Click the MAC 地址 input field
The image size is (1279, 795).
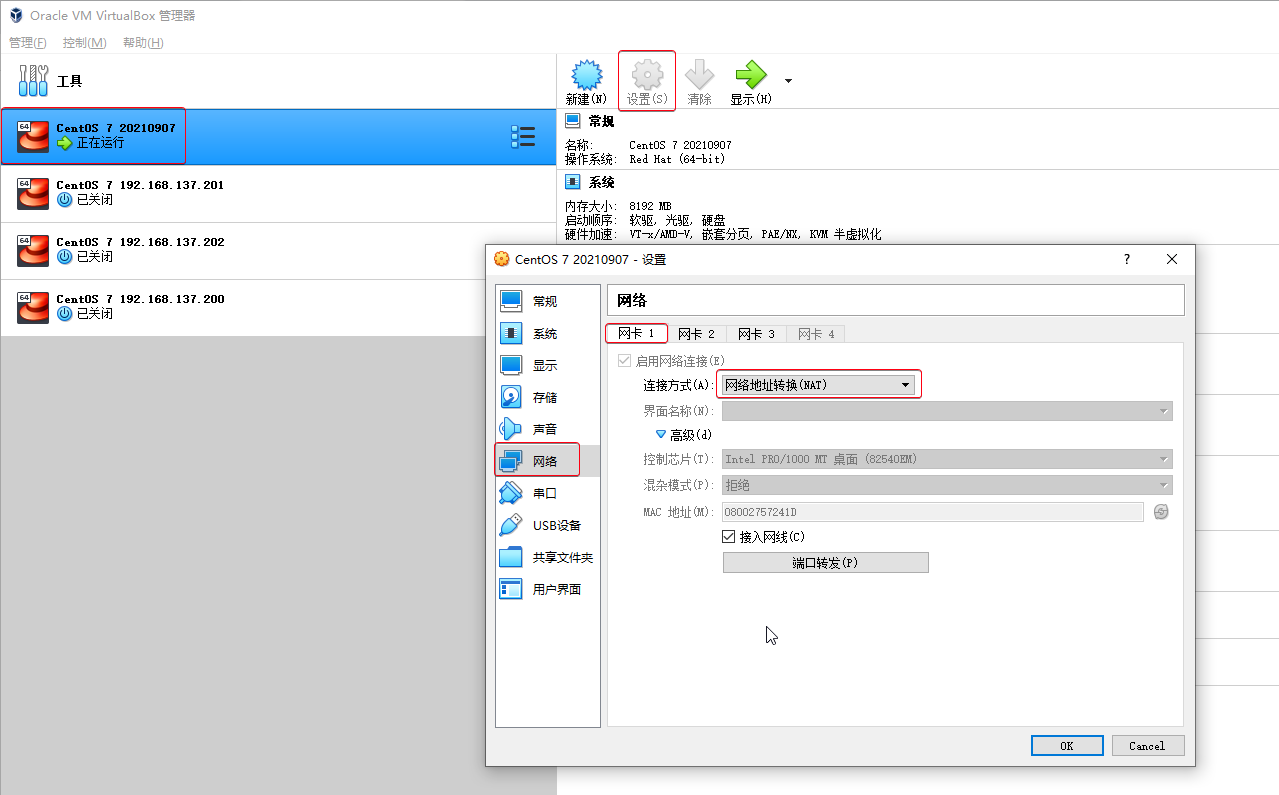click(x=933, y=512)
